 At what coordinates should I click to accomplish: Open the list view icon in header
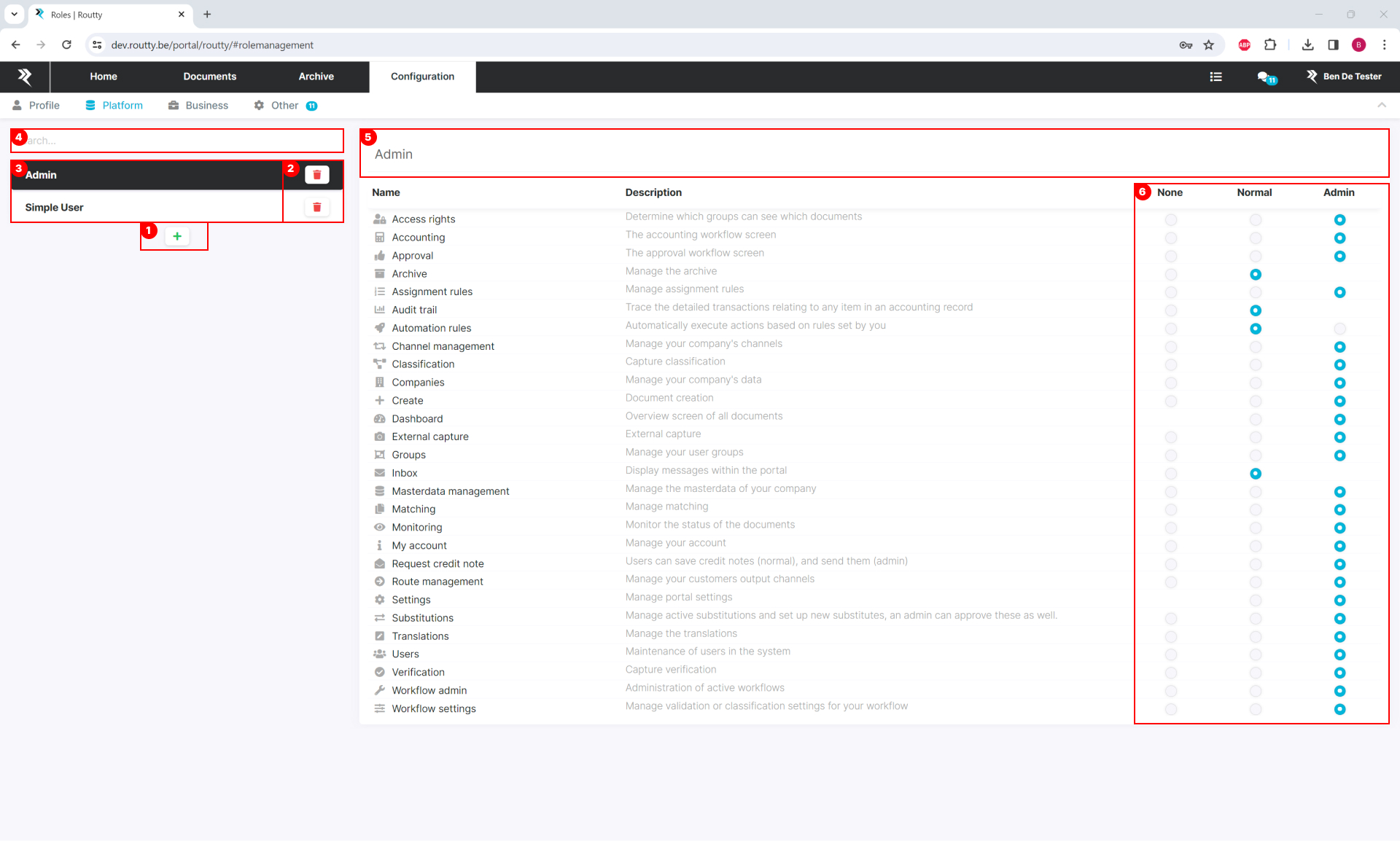point(1216,77)
